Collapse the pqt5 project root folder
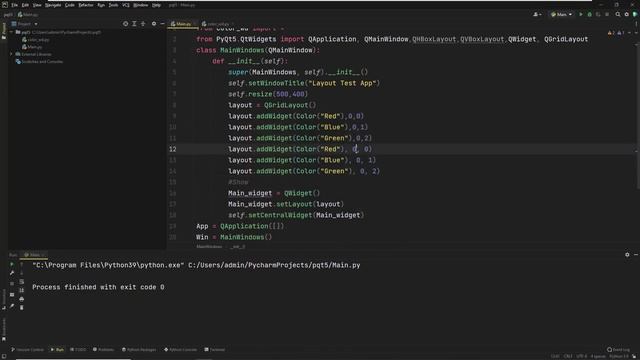Viewport: 640px width, 360px height. 11,32
